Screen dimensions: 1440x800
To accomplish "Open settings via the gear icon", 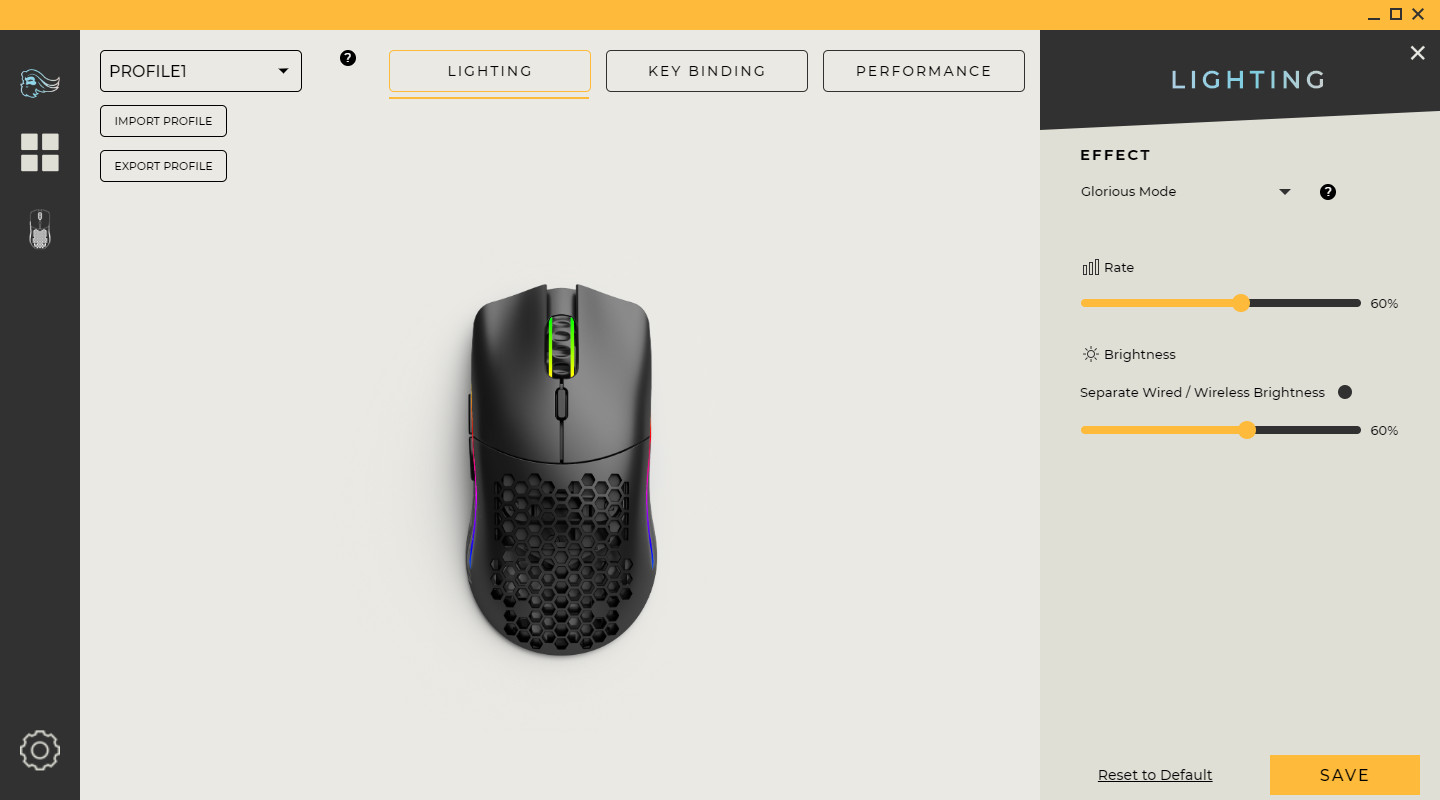I will (x=40, y=750).
